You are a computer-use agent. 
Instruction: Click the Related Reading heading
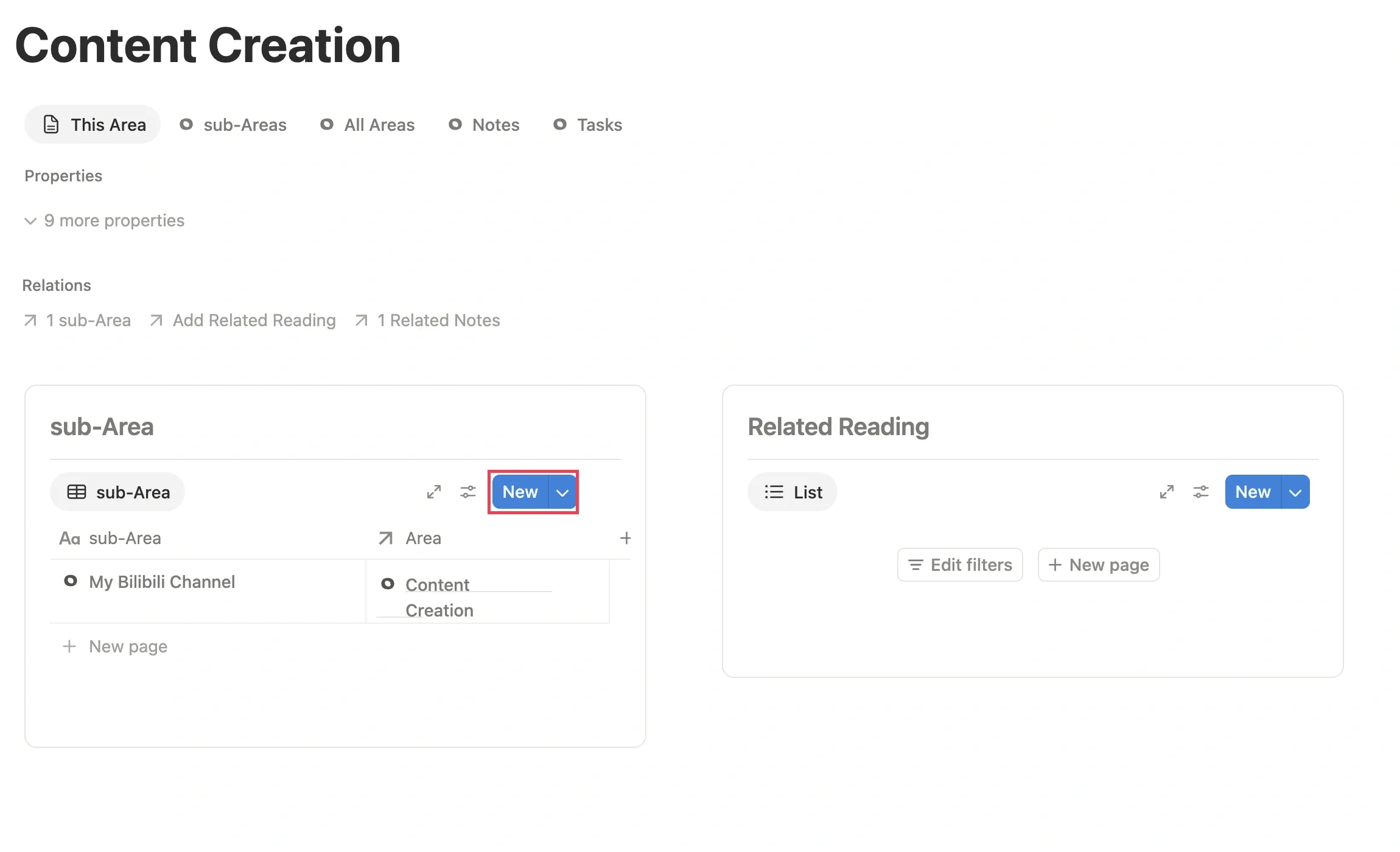coord(838,427)
